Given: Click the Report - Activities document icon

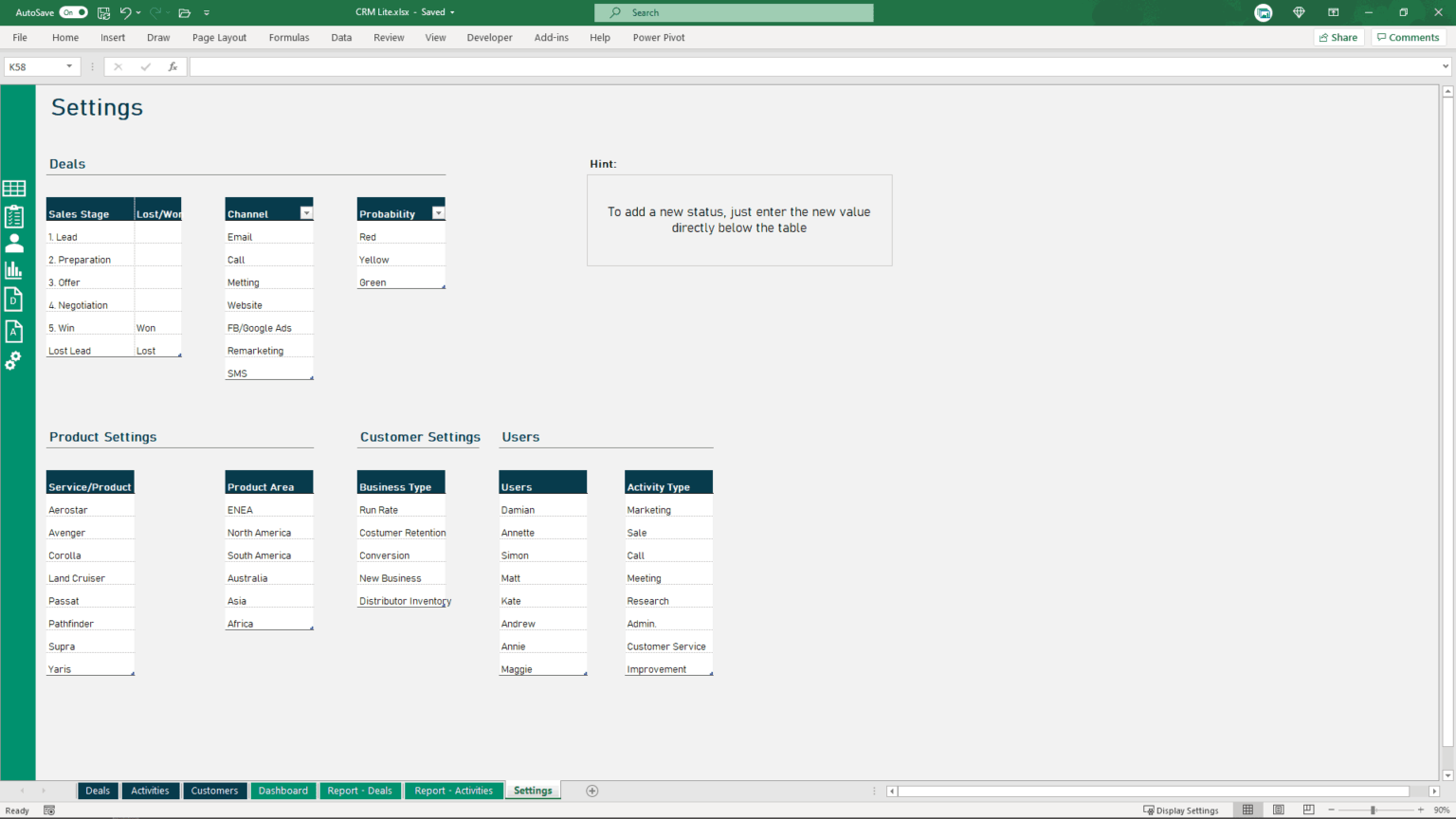Looking at the screenshot, I should pyautogui.click(x=14, y=331).
